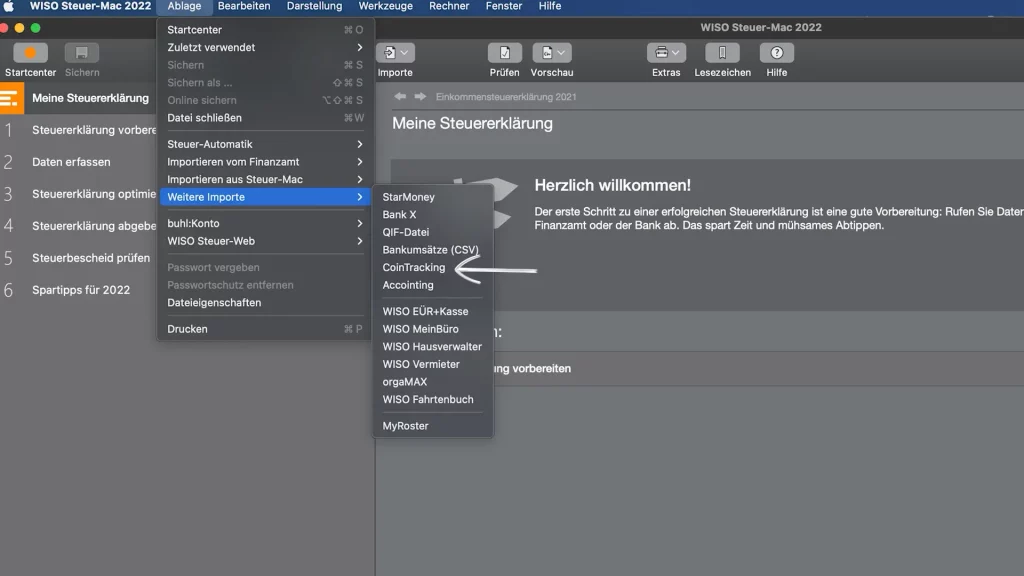Choose Bankumsätze (CSV) import

point(430,250)
